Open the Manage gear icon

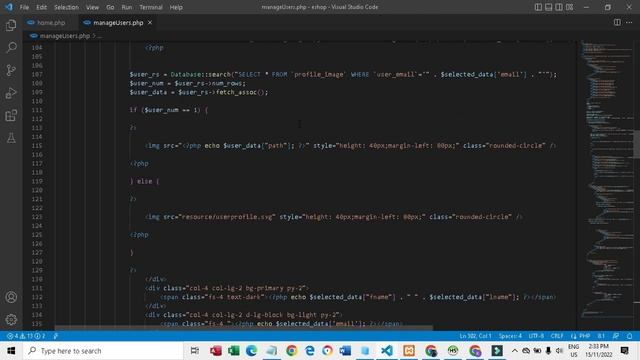(11, 319)
